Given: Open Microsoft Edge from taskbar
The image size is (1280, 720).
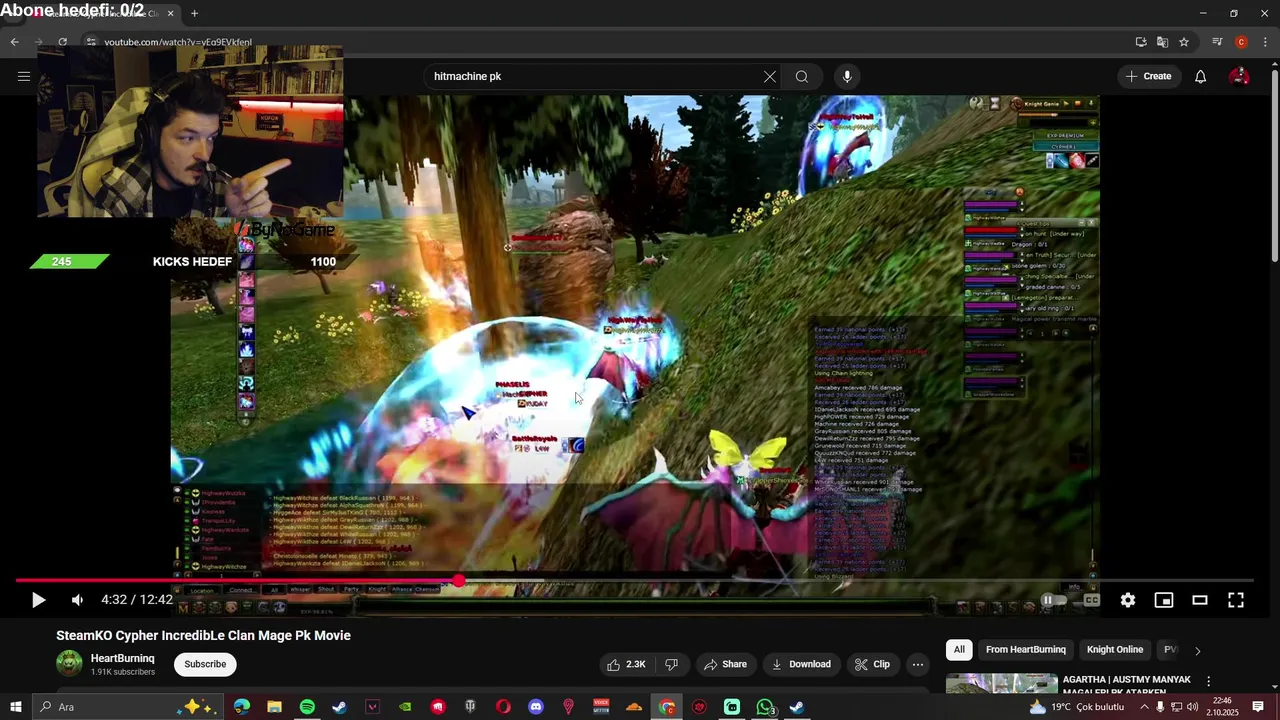Looking at the screenshot, I should [x=242, y=707].
